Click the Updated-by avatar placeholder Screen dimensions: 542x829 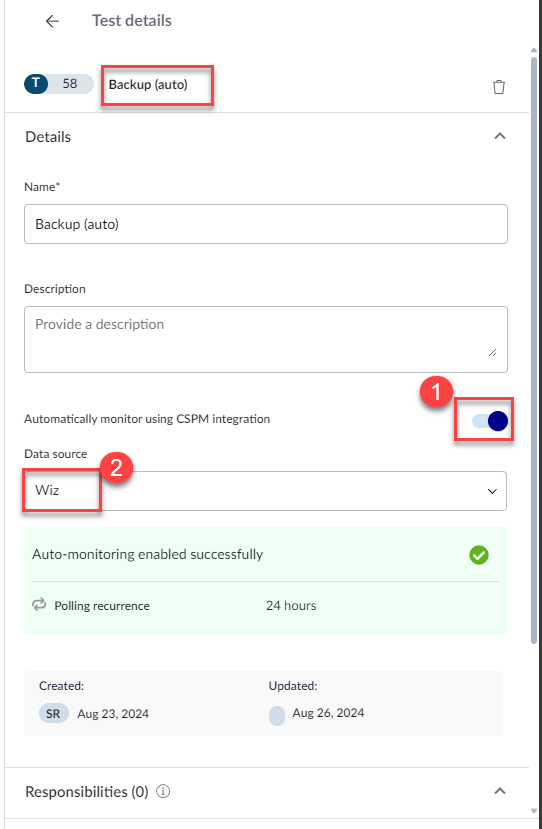277,715
